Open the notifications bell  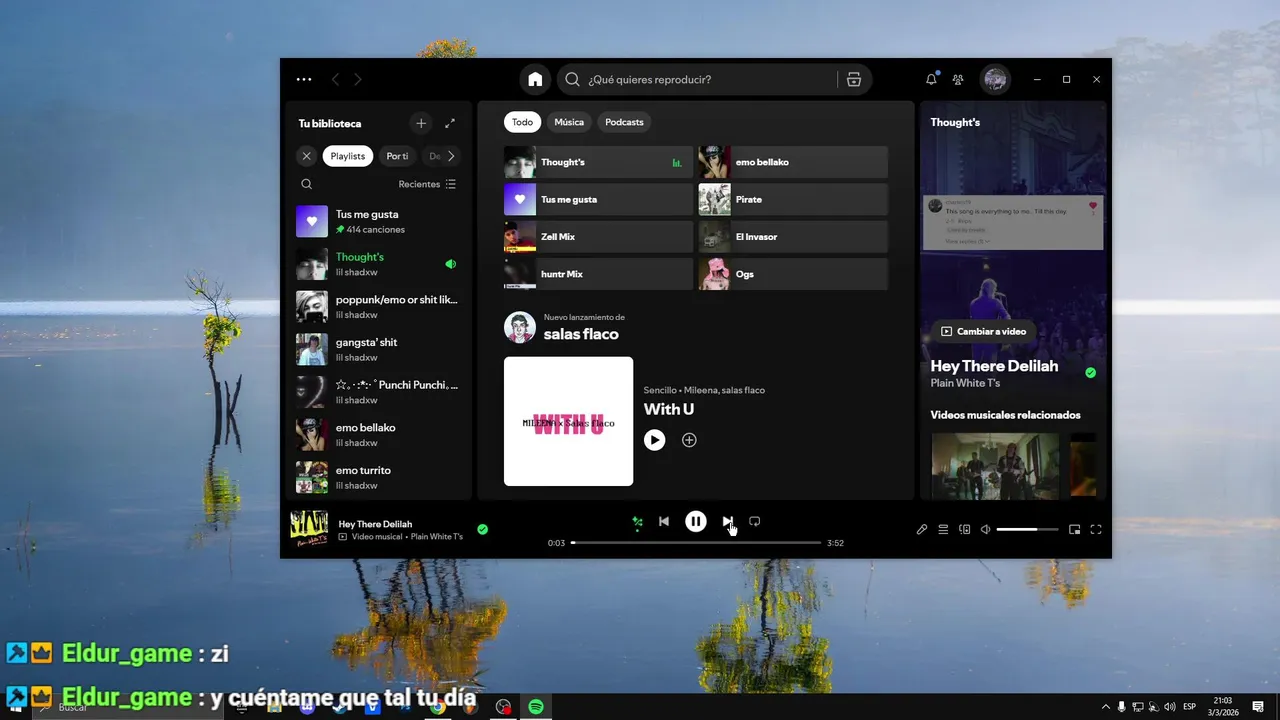tap(931, 80)
